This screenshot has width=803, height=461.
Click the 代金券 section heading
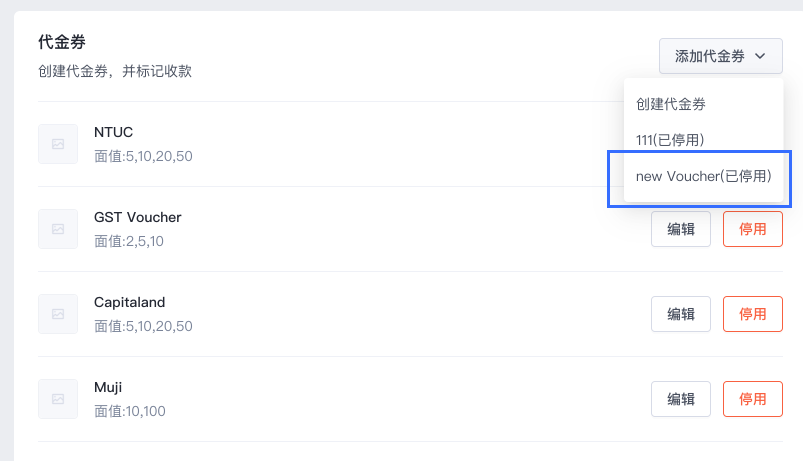tap(61, 42)
